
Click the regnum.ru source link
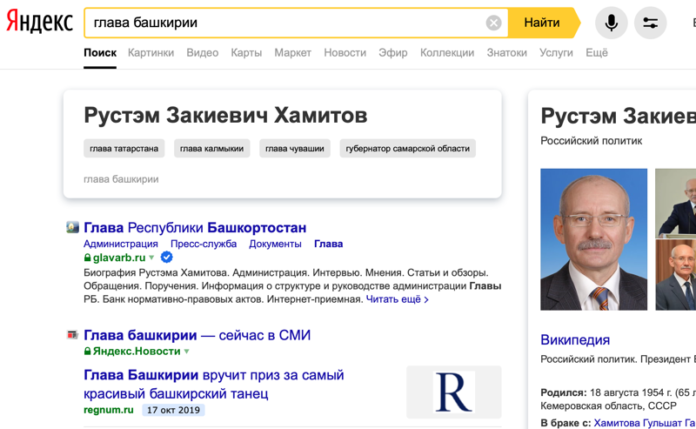108,410
